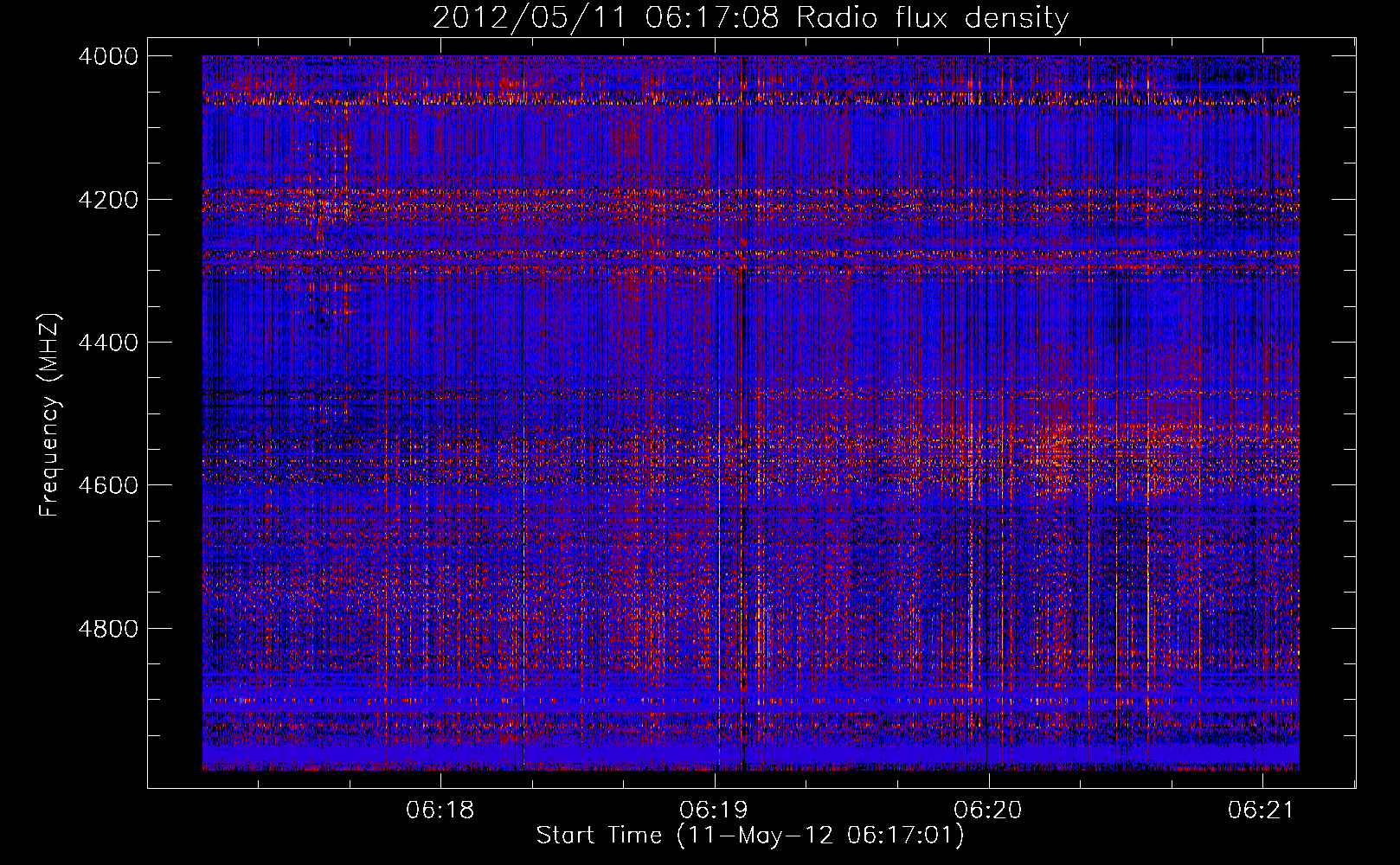
Task: Click the '4000' frequency axis label
Action: coord(108,56)
